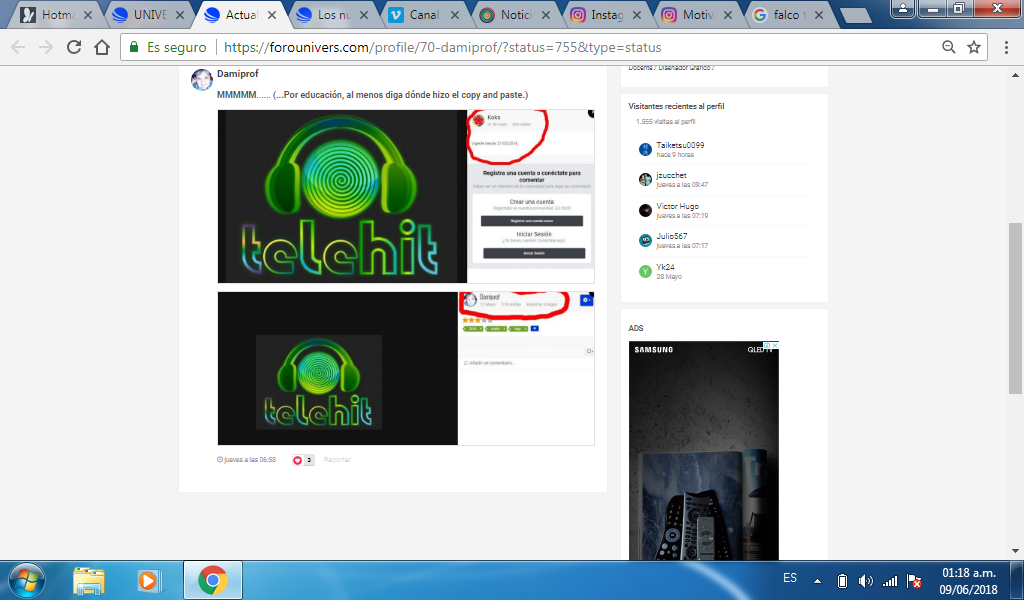The height and width of the screenshot is (600, 1024).
Task: Open the taskbar clock showing 01:18 a.m.
Action: click(x=968, y=581)
